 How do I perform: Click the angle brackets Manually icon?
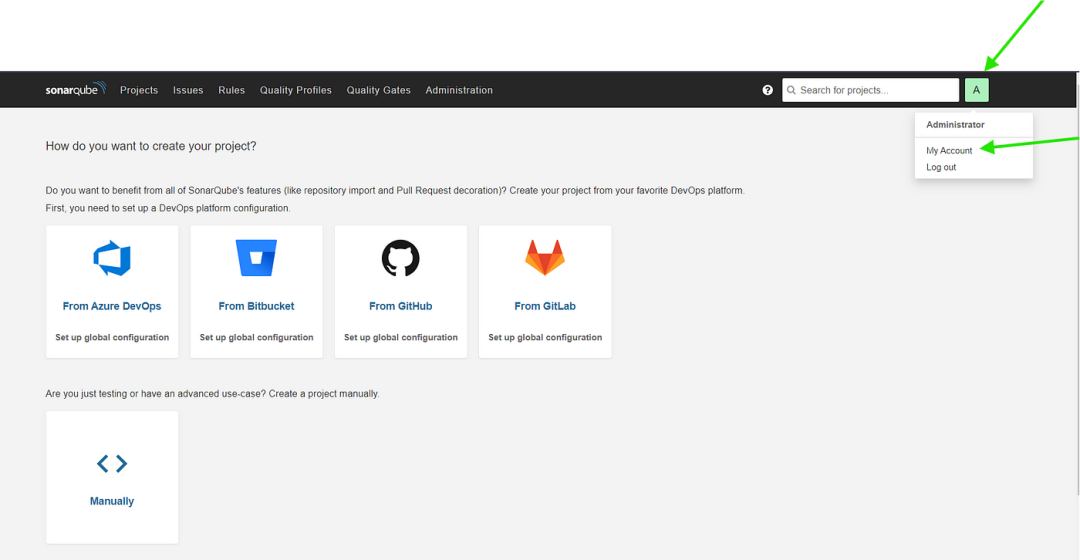click(112, 464)
